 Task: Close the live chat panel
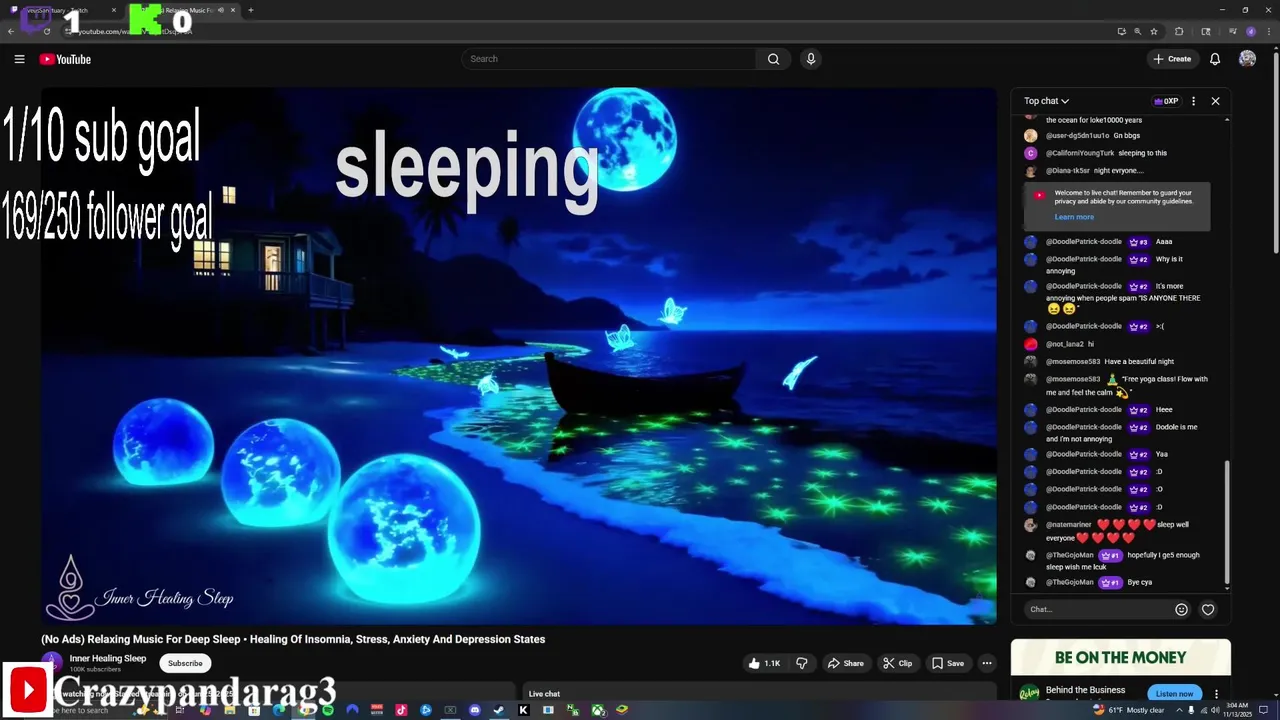coord(1215,101)
